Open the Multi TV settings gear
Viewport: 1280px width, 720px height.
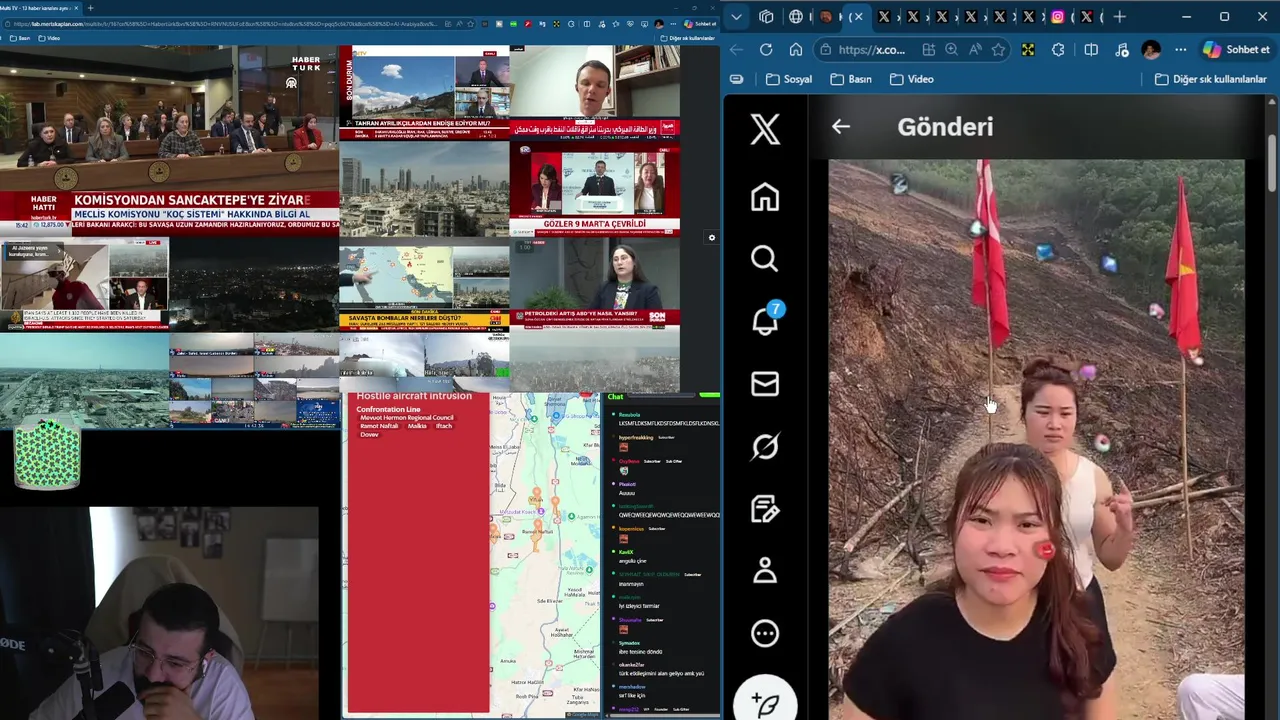pyautogui.click(x=712, y=238)
